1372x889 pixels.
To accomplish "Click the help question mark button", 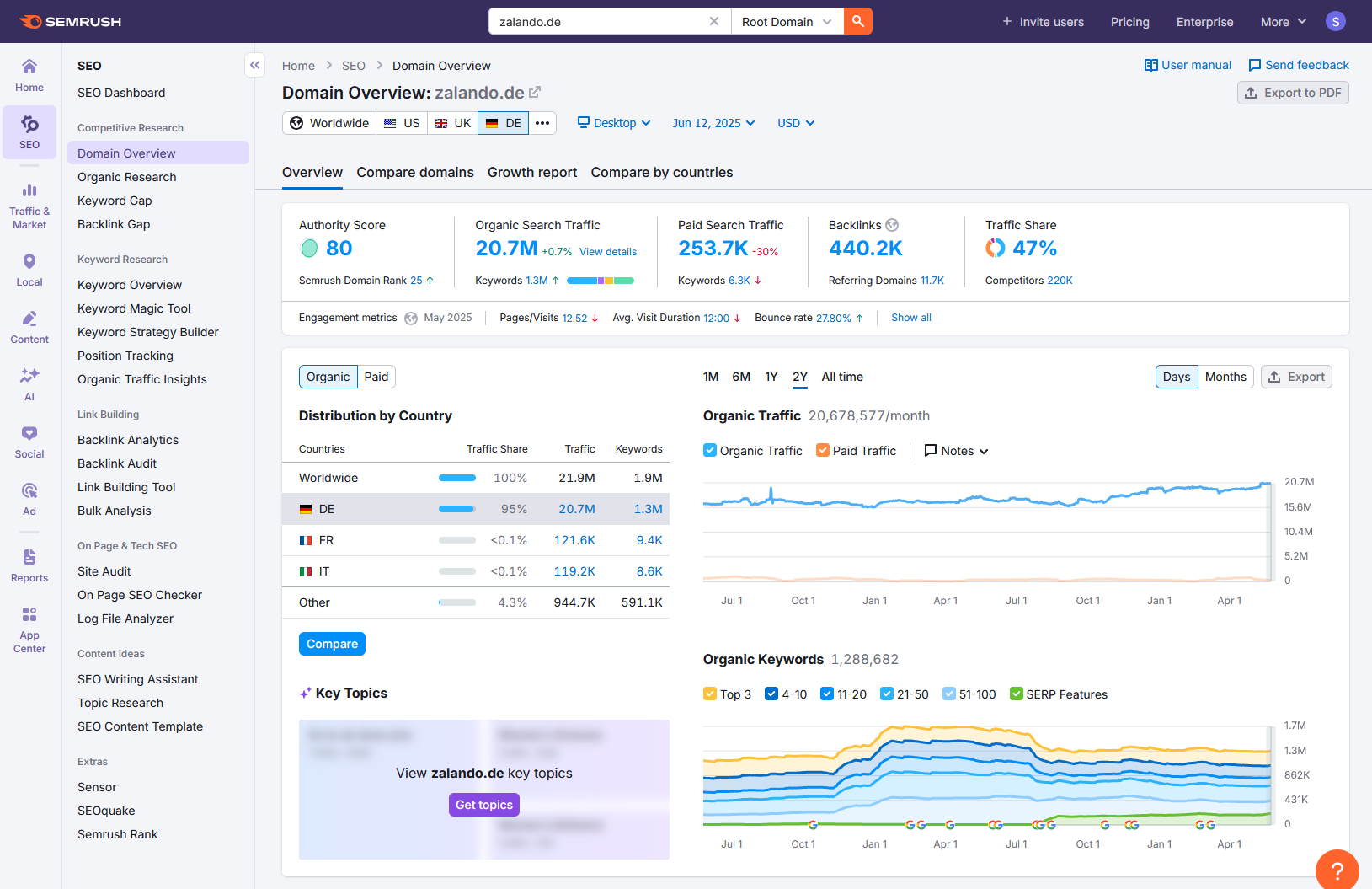I will [1337, 870].
